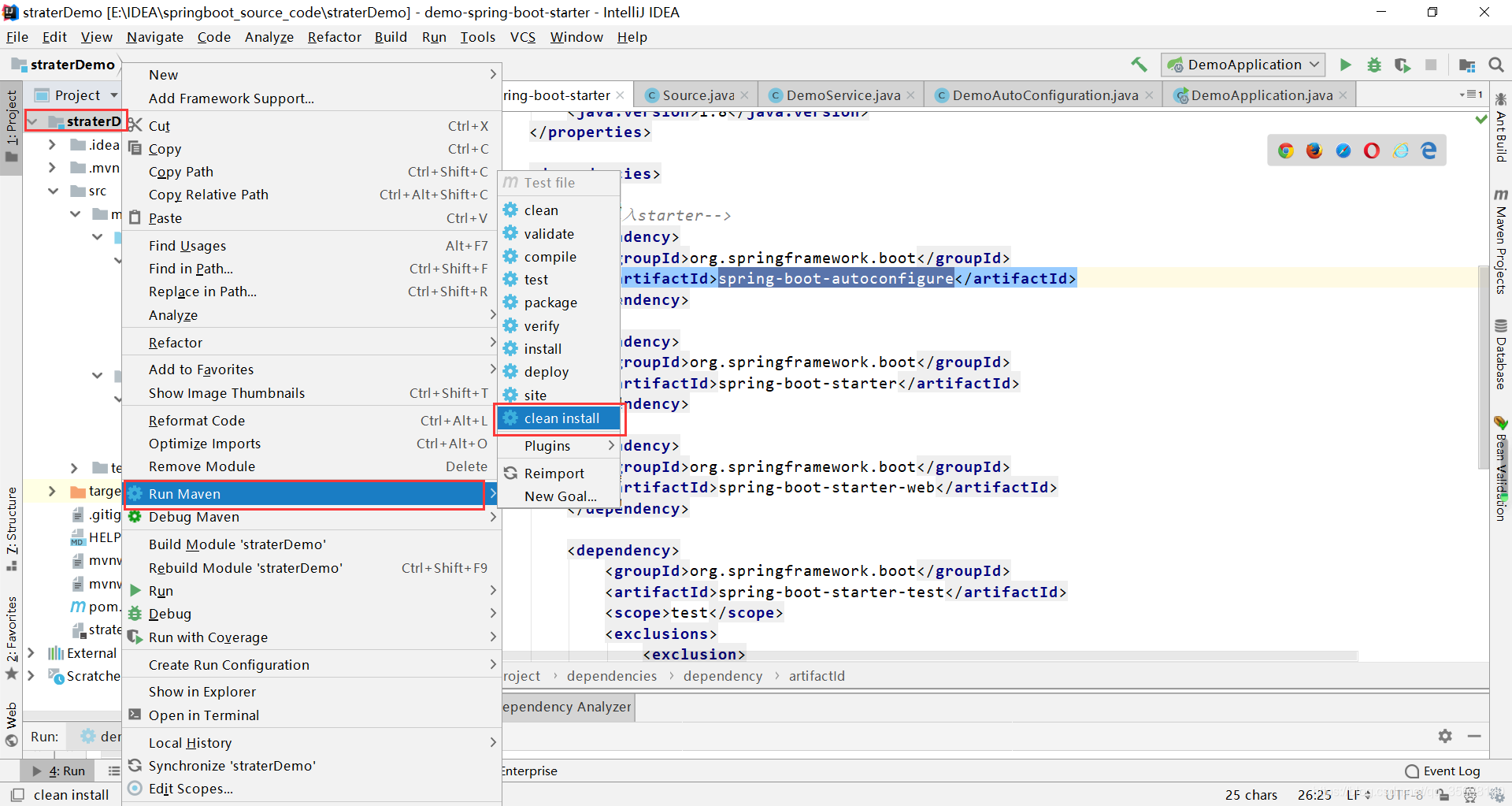Choose clean install in Maven submenu
The image size is (1512, 806).
click(x=558, y=418)
